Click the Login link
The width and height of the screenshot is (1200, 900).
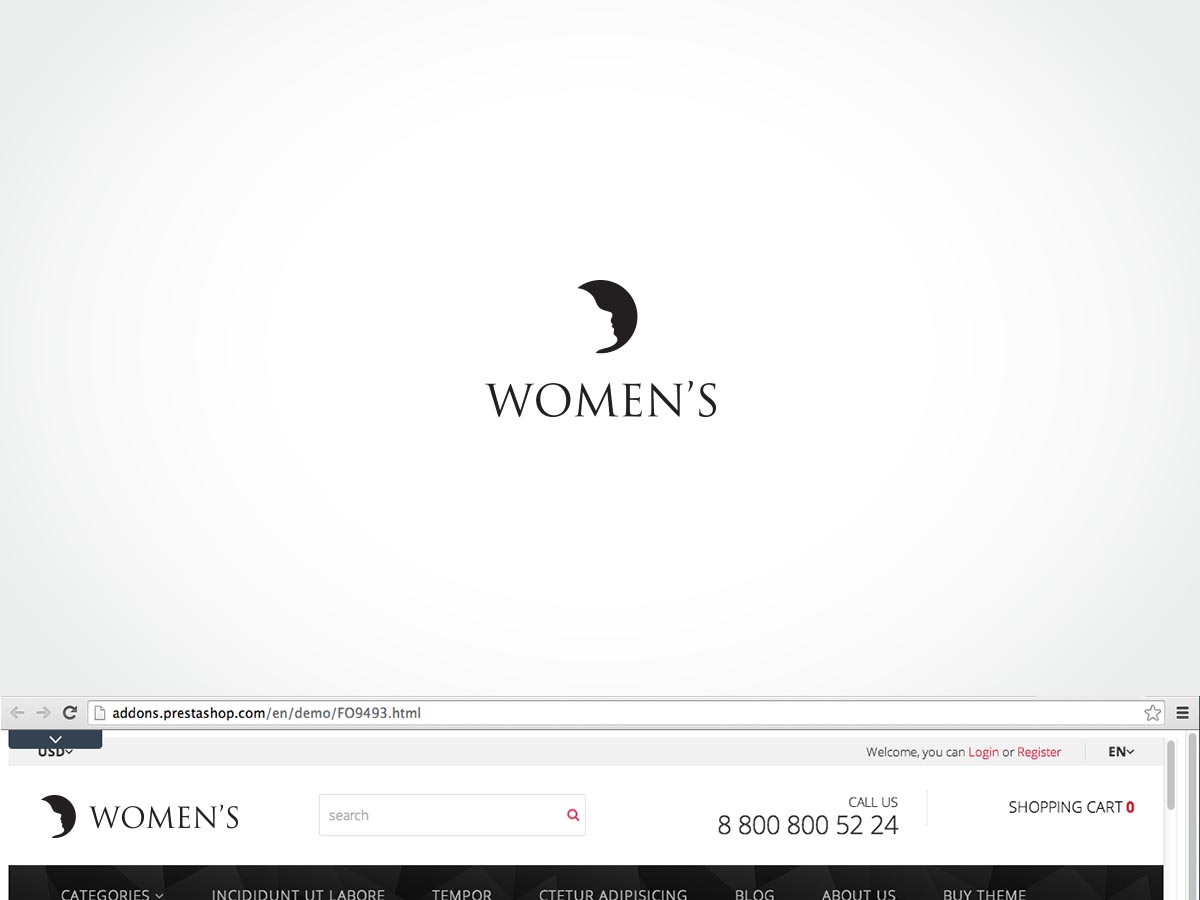pos(984,752)
